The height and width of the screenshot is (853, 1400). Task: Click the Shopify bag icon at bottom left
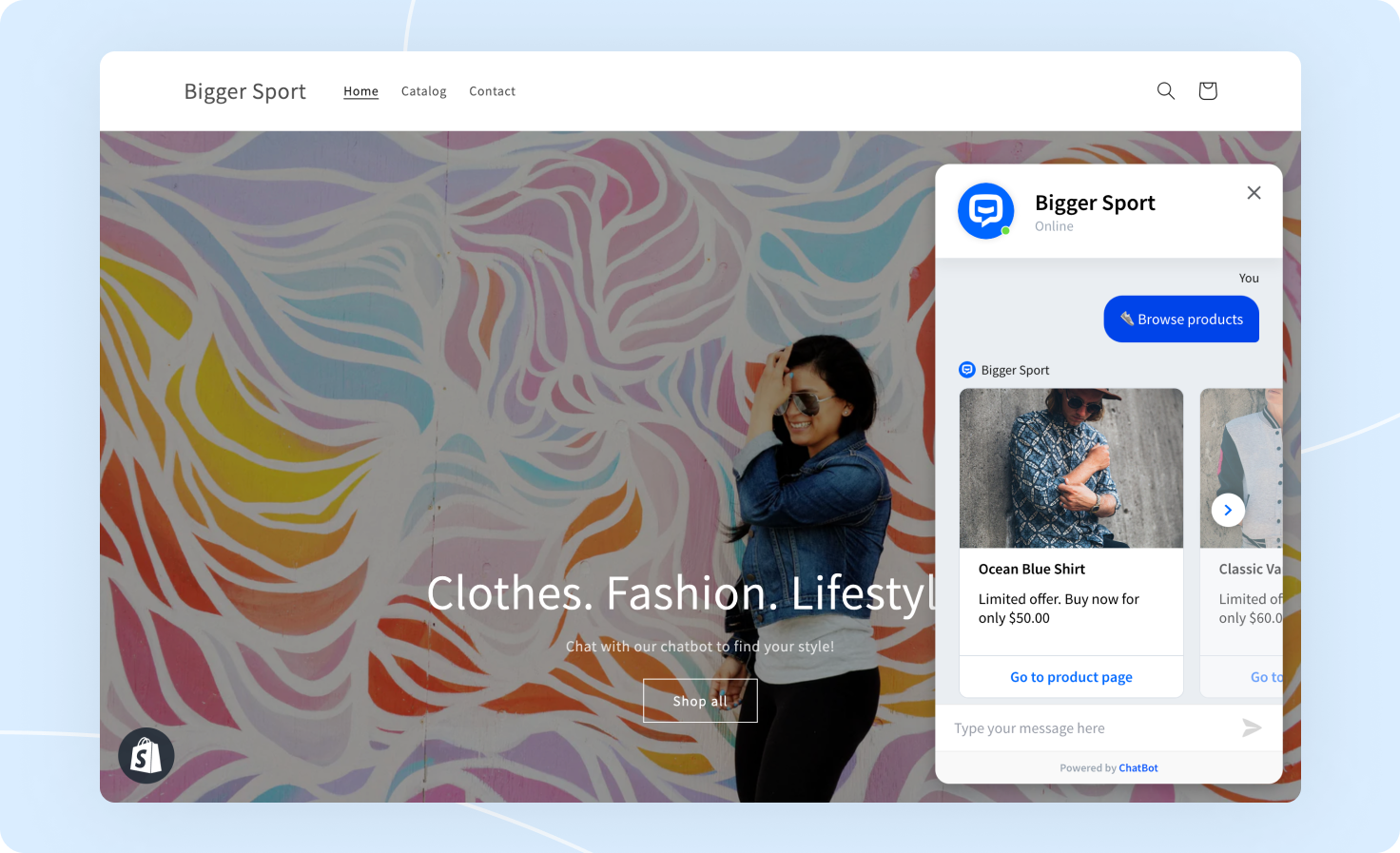click(x=146, y=754)
